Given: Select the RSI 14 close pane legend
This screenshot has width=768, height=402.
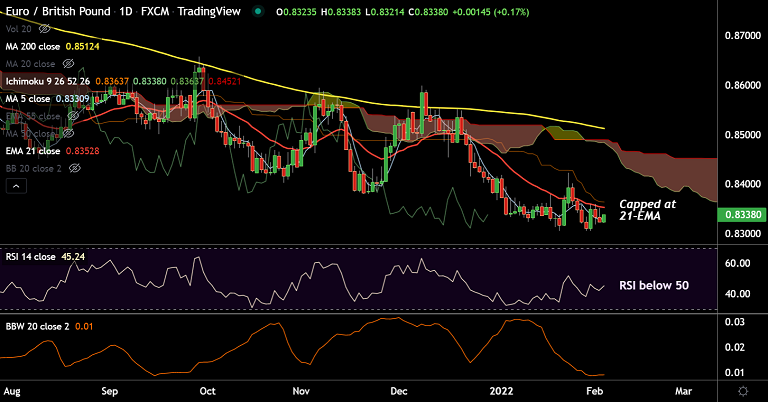Looking at the screenshot, I should pyautogui.click(x=30, y=257).
